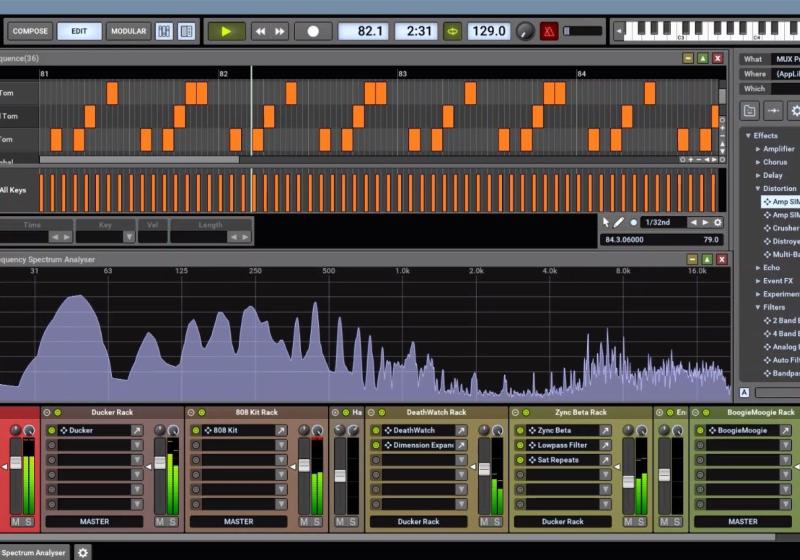Select the arrow pointer tool
The height and width of the screenshot is (560, 800).
pyautogui.click(x=606, y=222)
